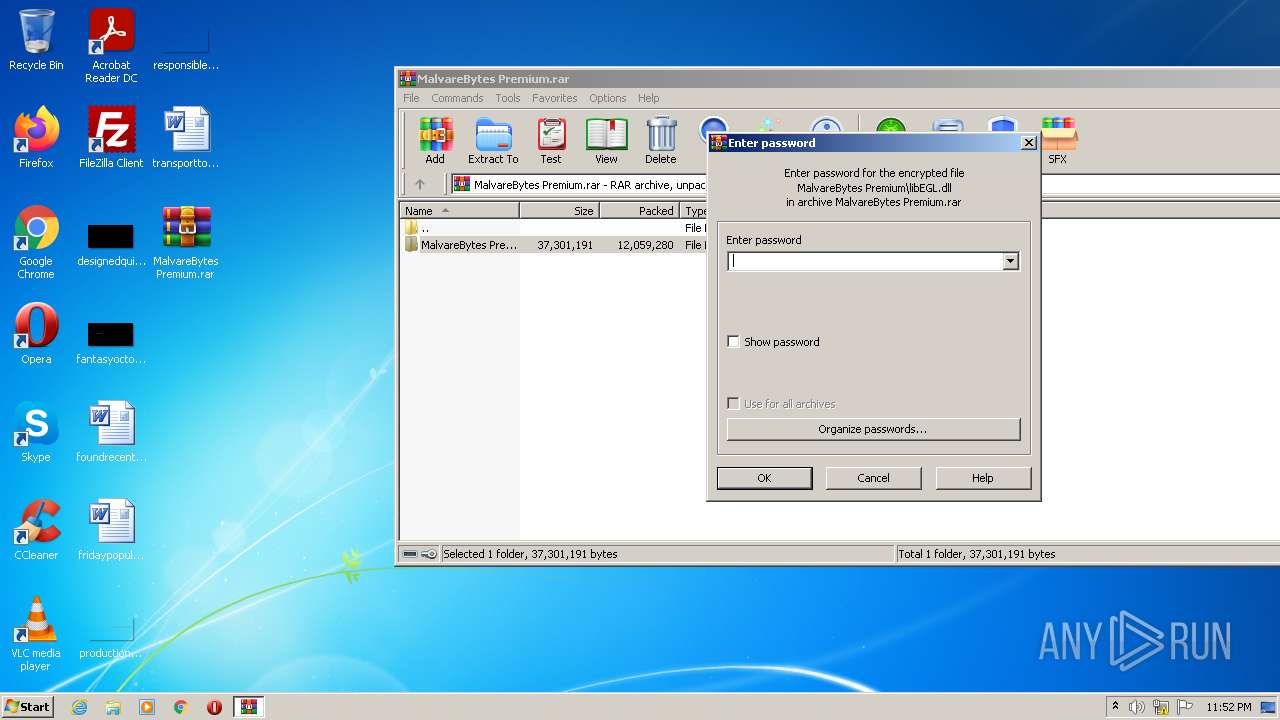1280x720 pixels.
Task: Open the Recycle Bin desktop icon
Action: coord(36,41)
